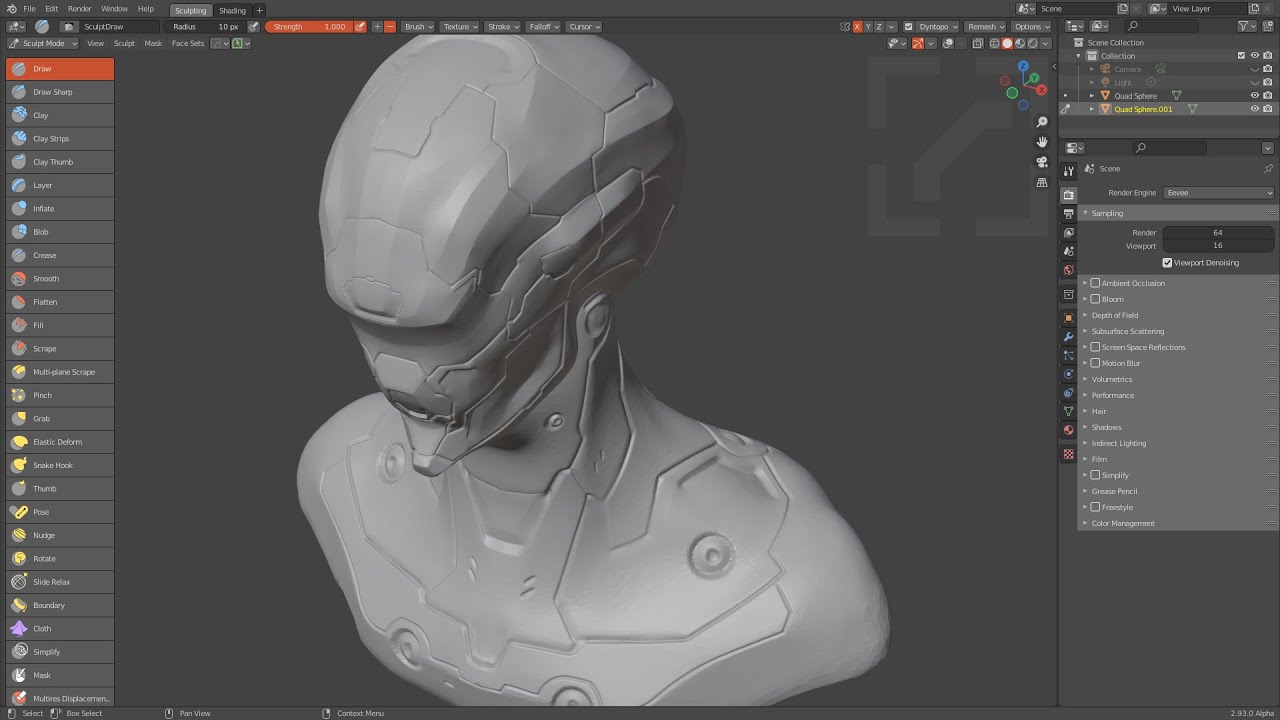Screen dimensions: 1280x720
Task: Select the Cloth brush
Action: 59,628
